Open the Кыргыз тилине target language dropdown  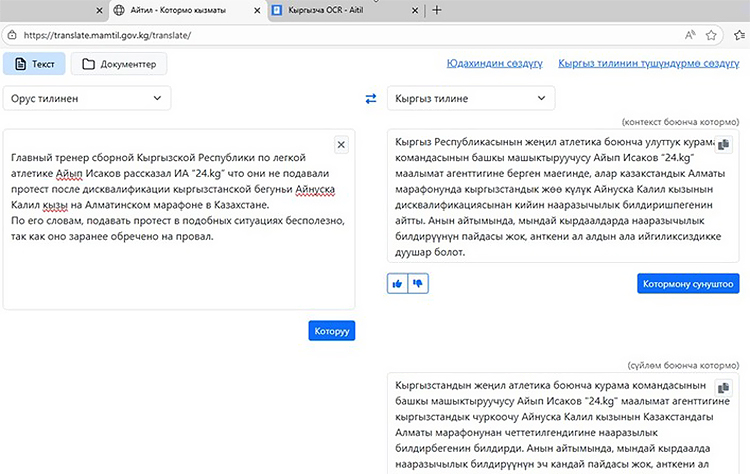[470, 99]
